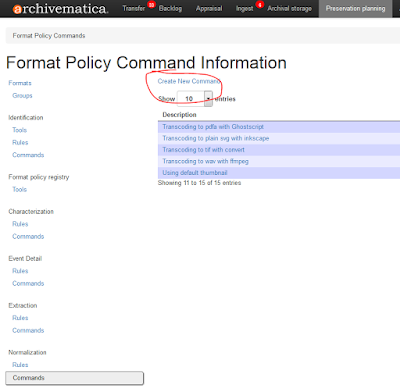
Task: Select the Preservation planning tab
Action: click(355, 8)
